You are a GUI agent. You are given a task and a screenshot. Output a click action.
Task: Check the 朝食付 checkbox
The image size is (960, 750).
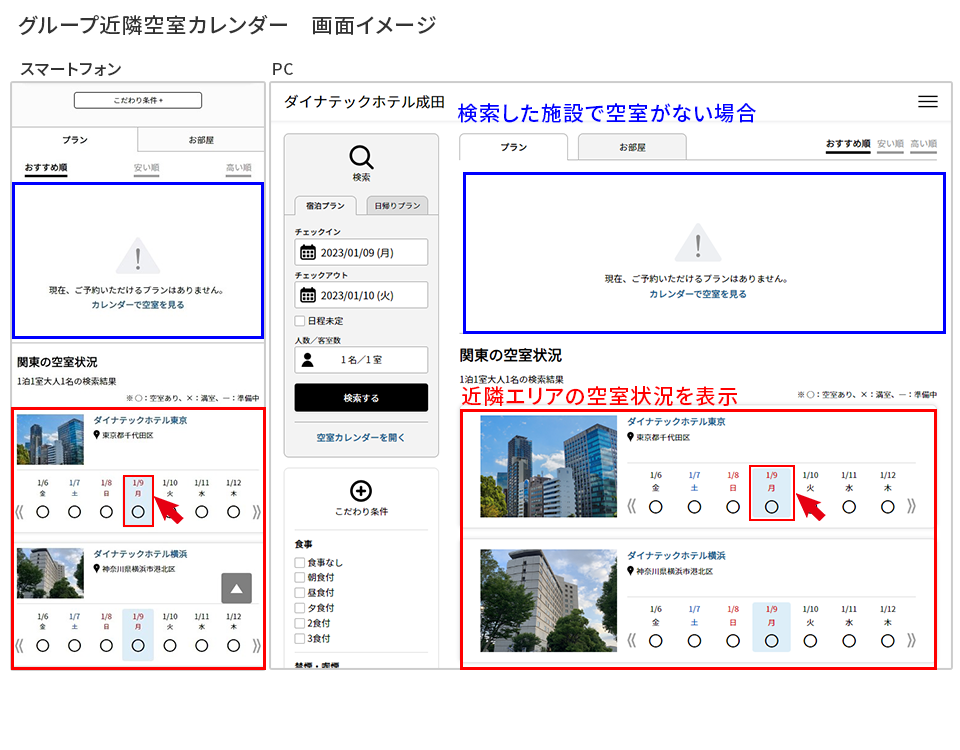click(300, 577)
